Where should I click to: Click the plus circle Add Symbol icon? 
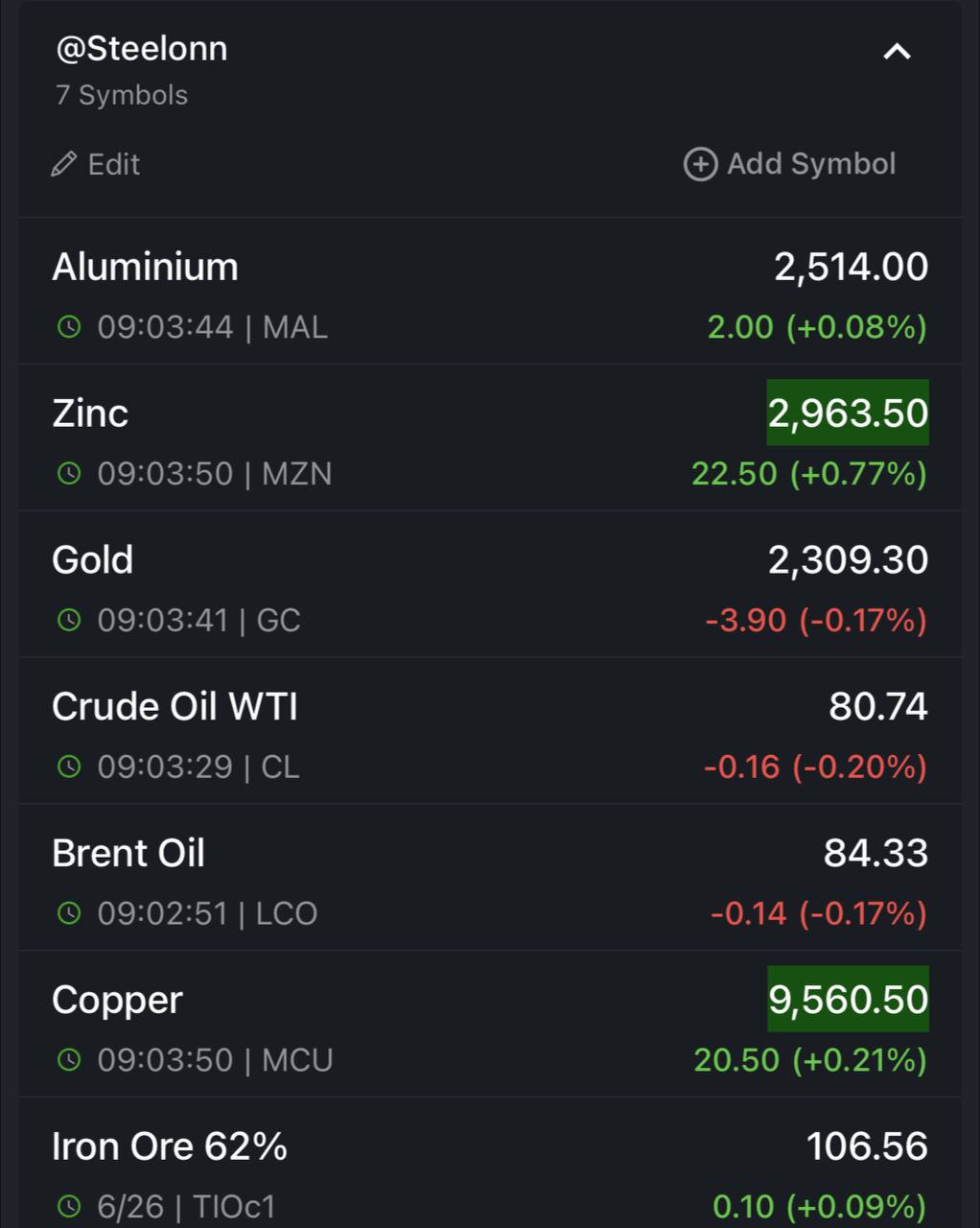pyautogui.click(x=700, y=164)
